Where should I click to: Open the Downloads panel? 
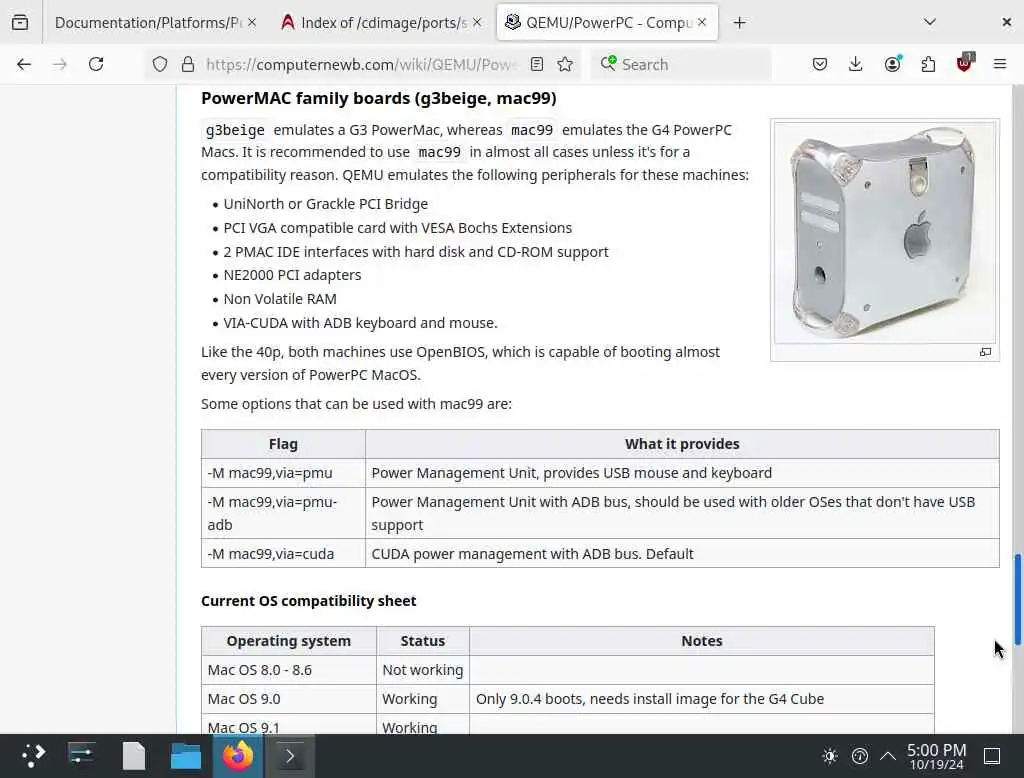click(856, 64)
